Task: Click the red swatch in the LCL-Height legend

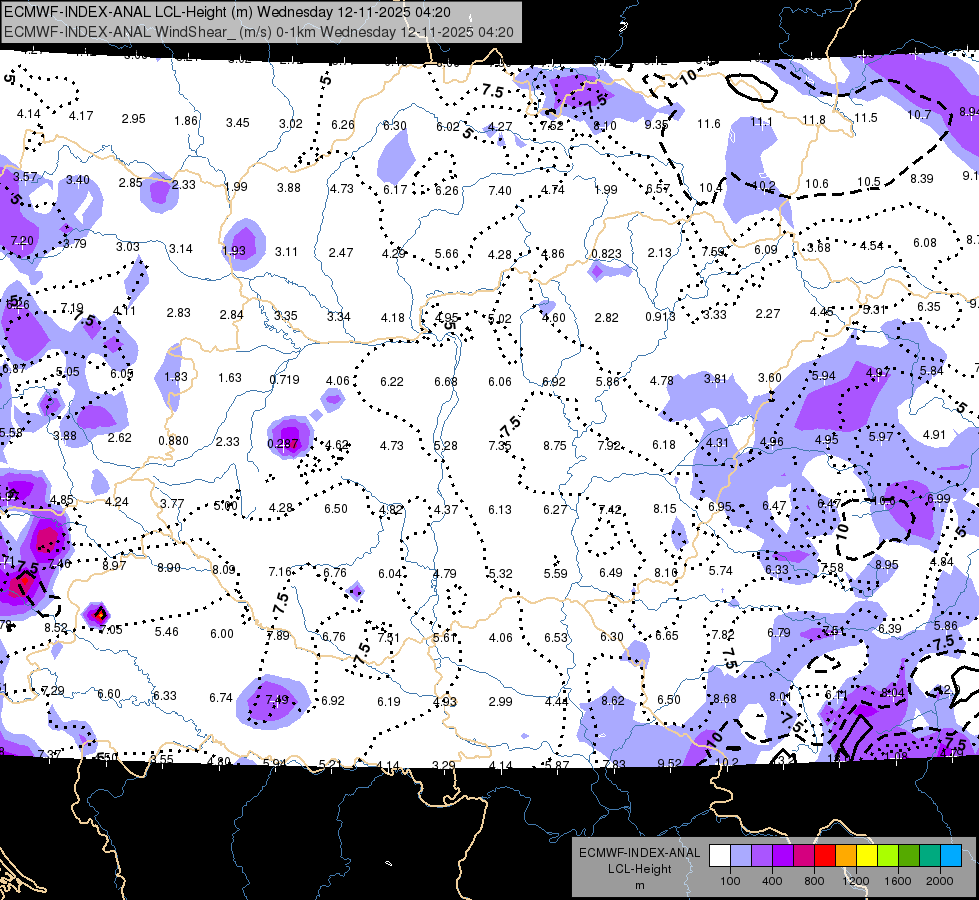Action: (x=825, y=855)
